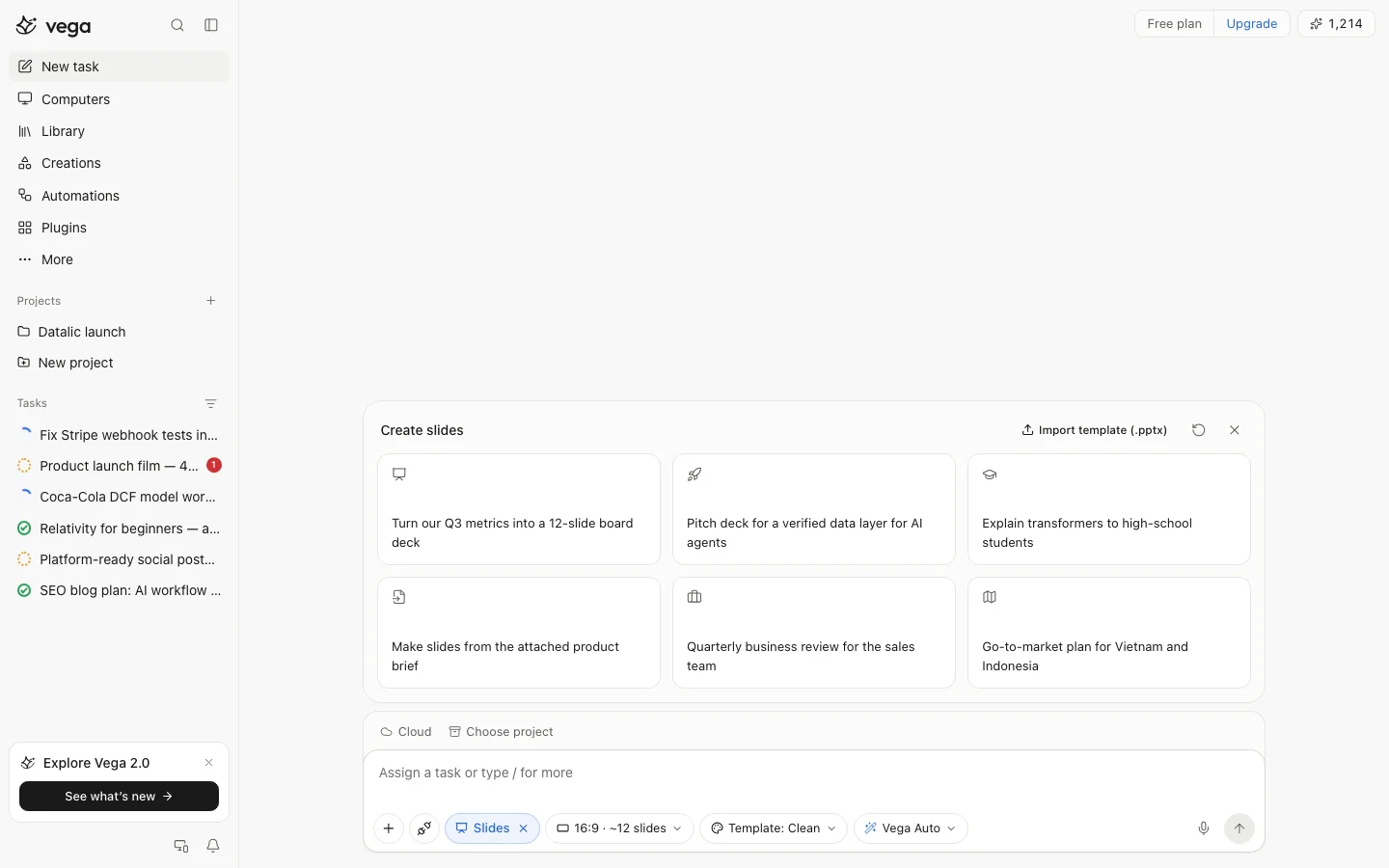Select the Explain transformers to high-school students card
Viewport: 1389px width, 868px height.
(1109, 509)
